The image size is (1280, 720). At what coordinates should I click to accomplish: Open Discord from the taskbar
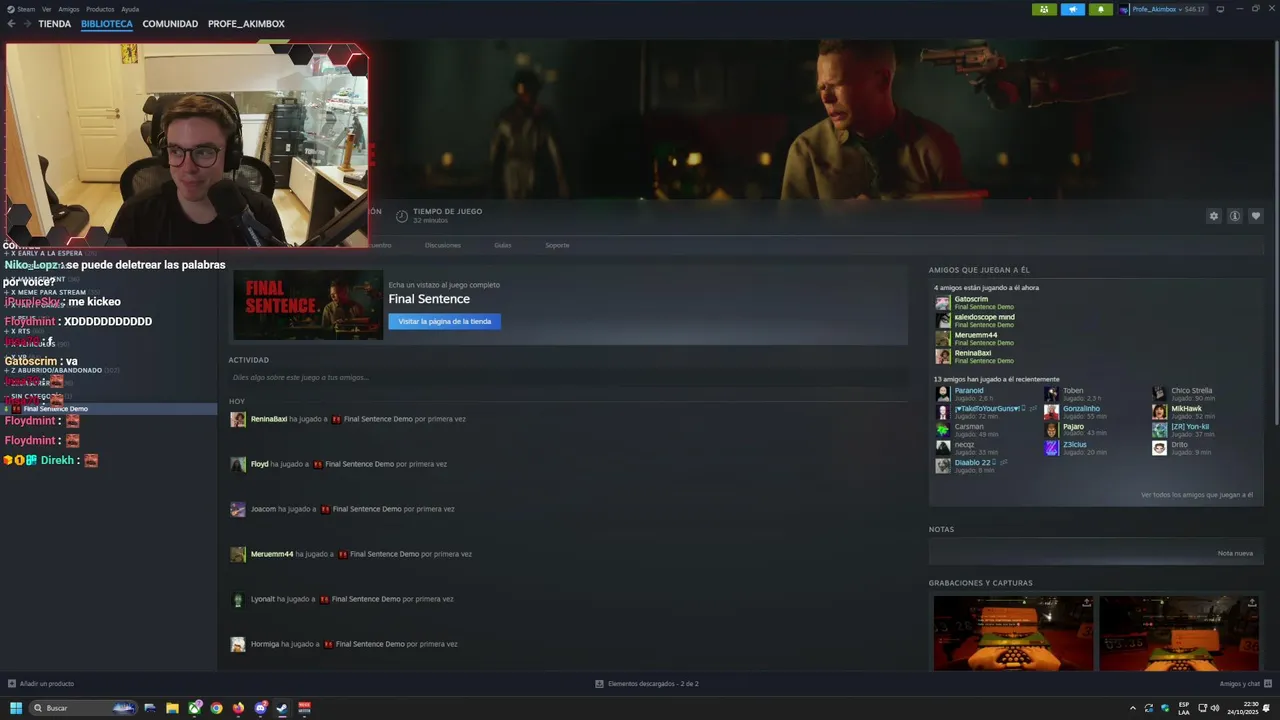[260, 708]
